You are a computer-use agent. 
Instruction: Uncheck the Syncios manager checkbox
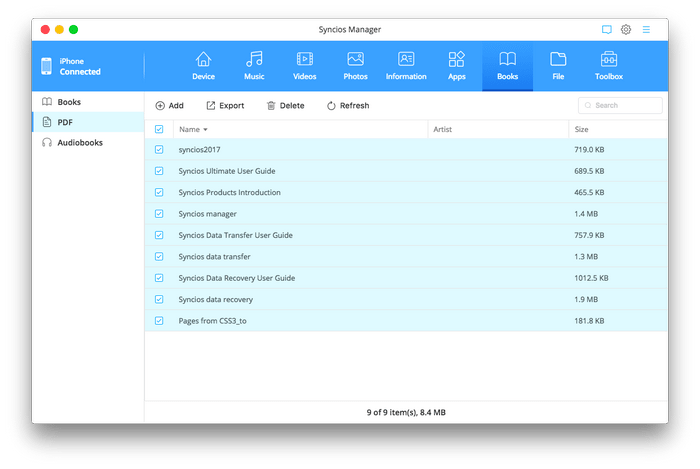pos(159,214)
